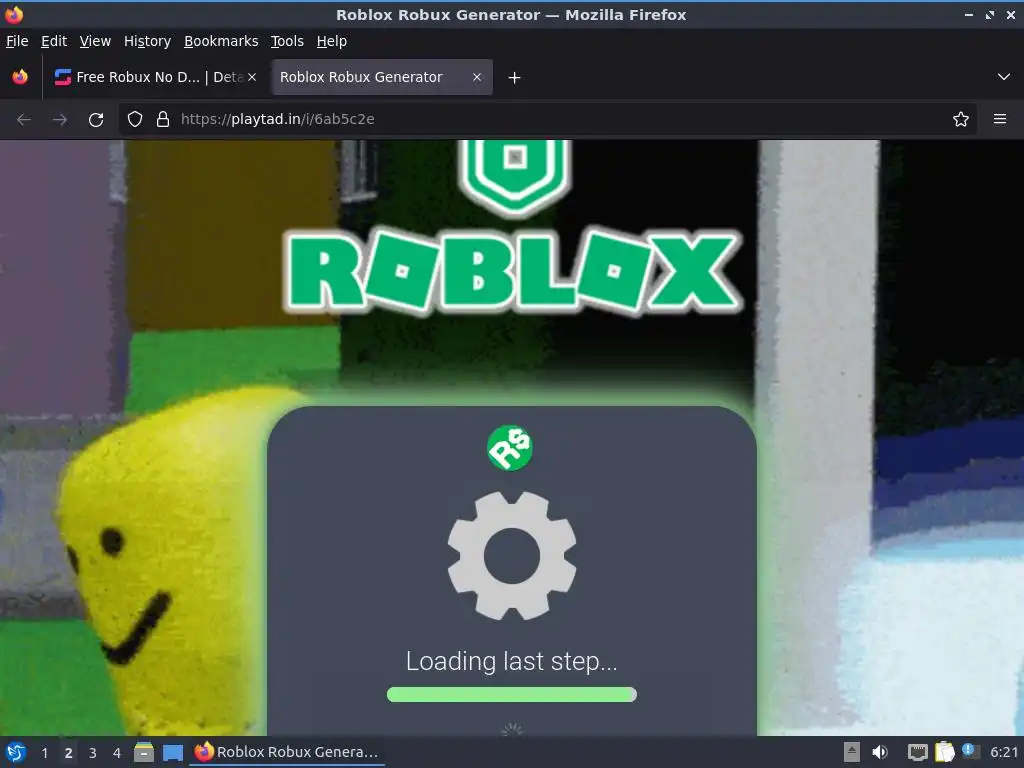Click the green ROBLOX title logo
Viewport: 1024px width, 768px height.
[513, 273]
